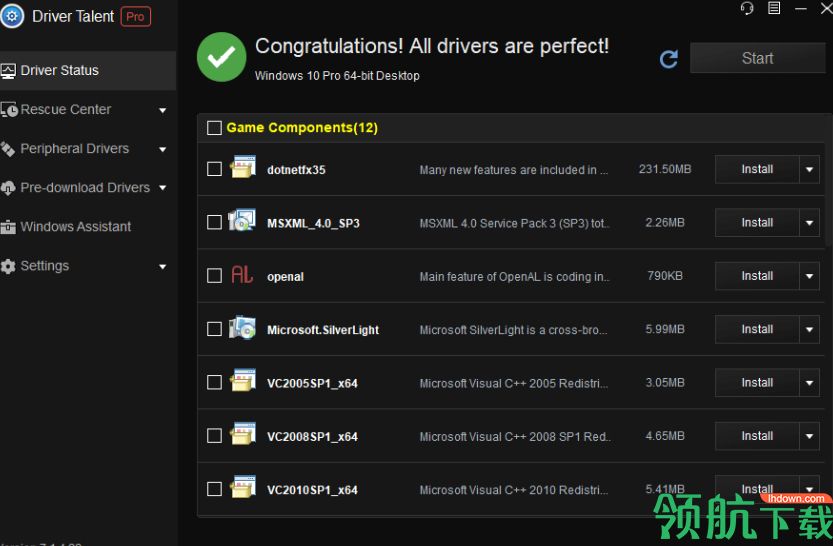Click the Pre-download Drivers cloud icon
The image size is (833, 546).
pyautogui.click(x=8, y=188)
